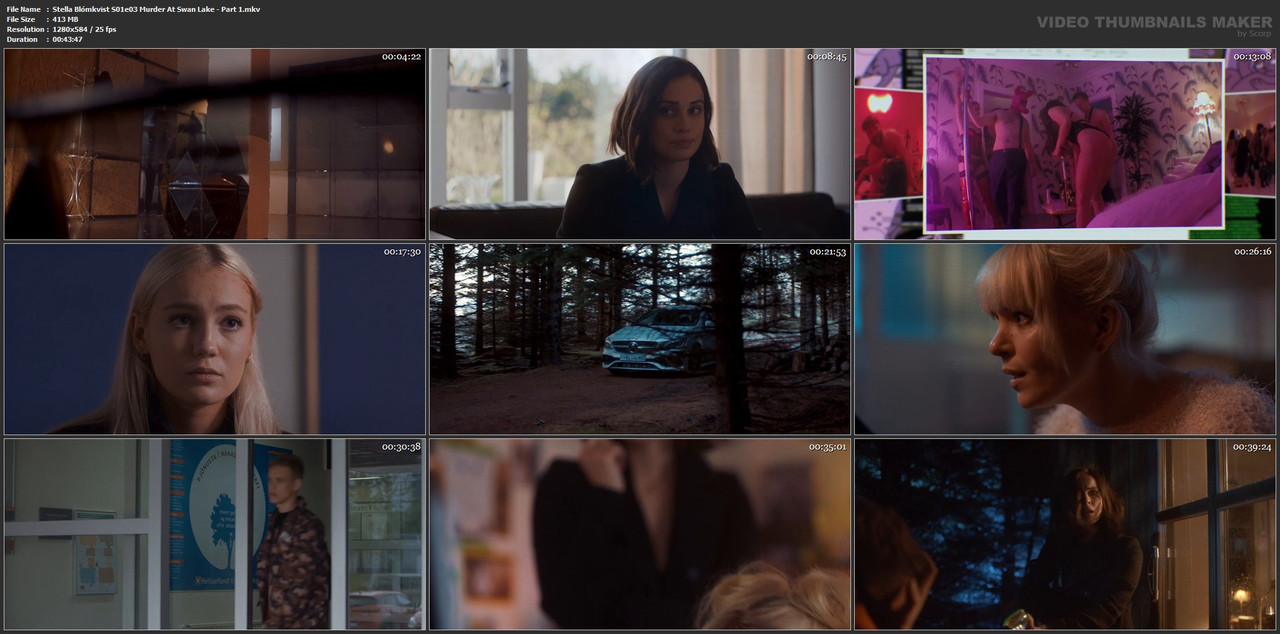This screenshot has width=1280, height=634.
Task: Select the thumbnail at 00:39:24
Action: point(1065,534)
